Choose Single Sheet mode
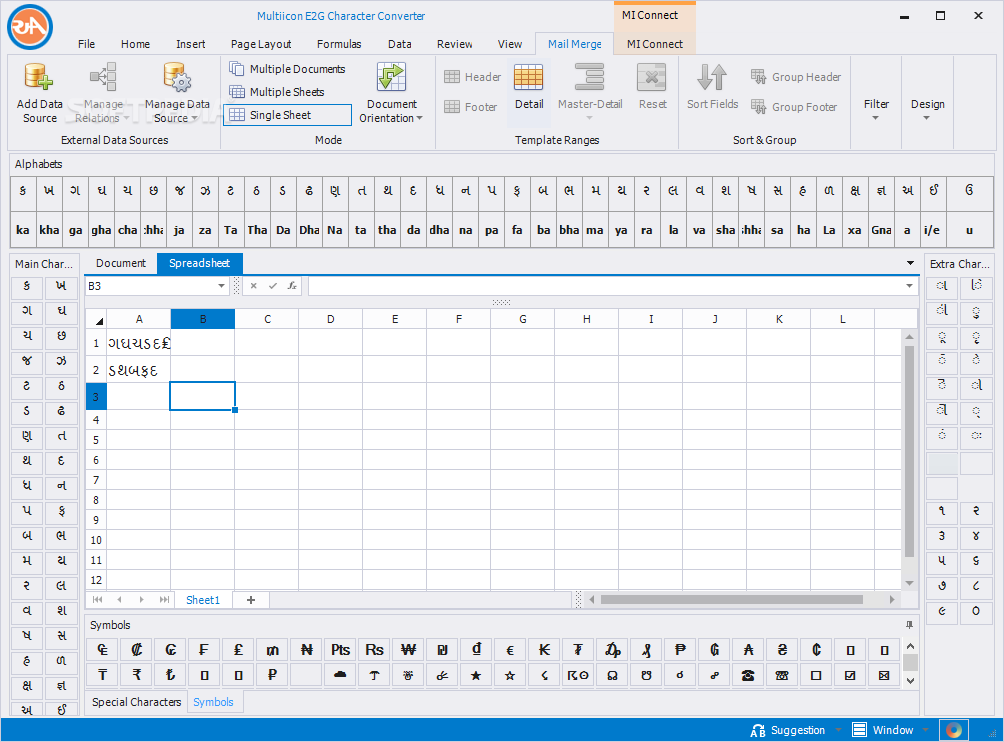Image resolution: width=1004 pixels, height=742 pixels. pos(287,115)
